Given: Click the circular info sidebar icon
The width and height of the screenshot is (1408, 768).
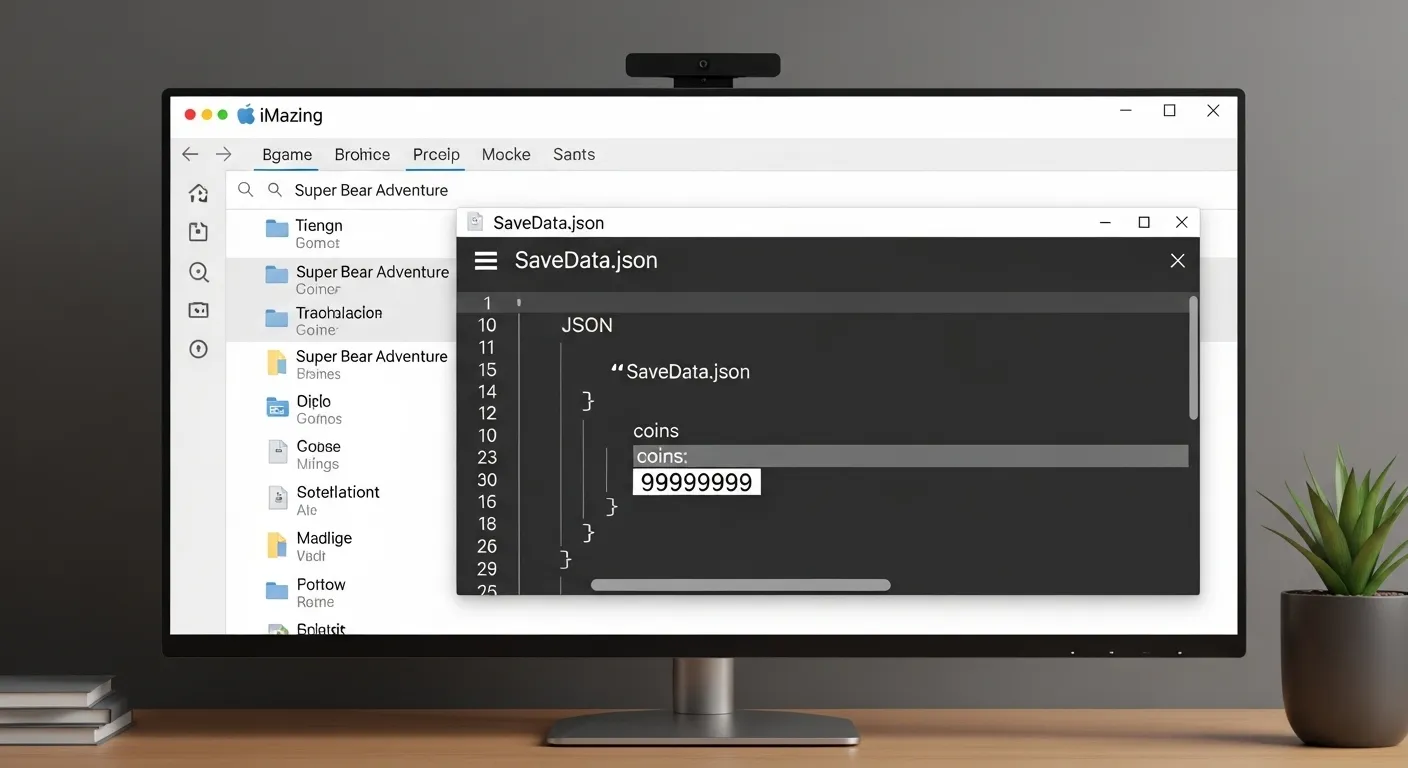Looking at the screenshot, I should coord(198,349).
